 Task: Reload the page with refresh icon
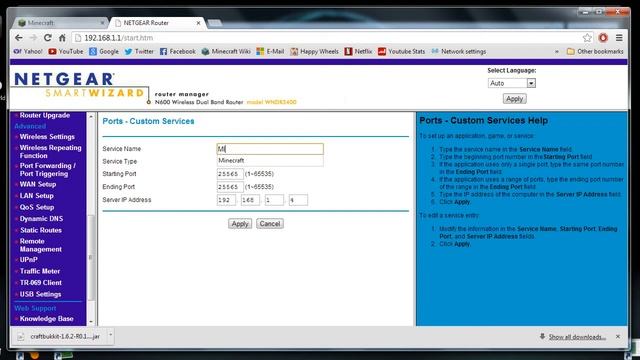click(48, 38)
